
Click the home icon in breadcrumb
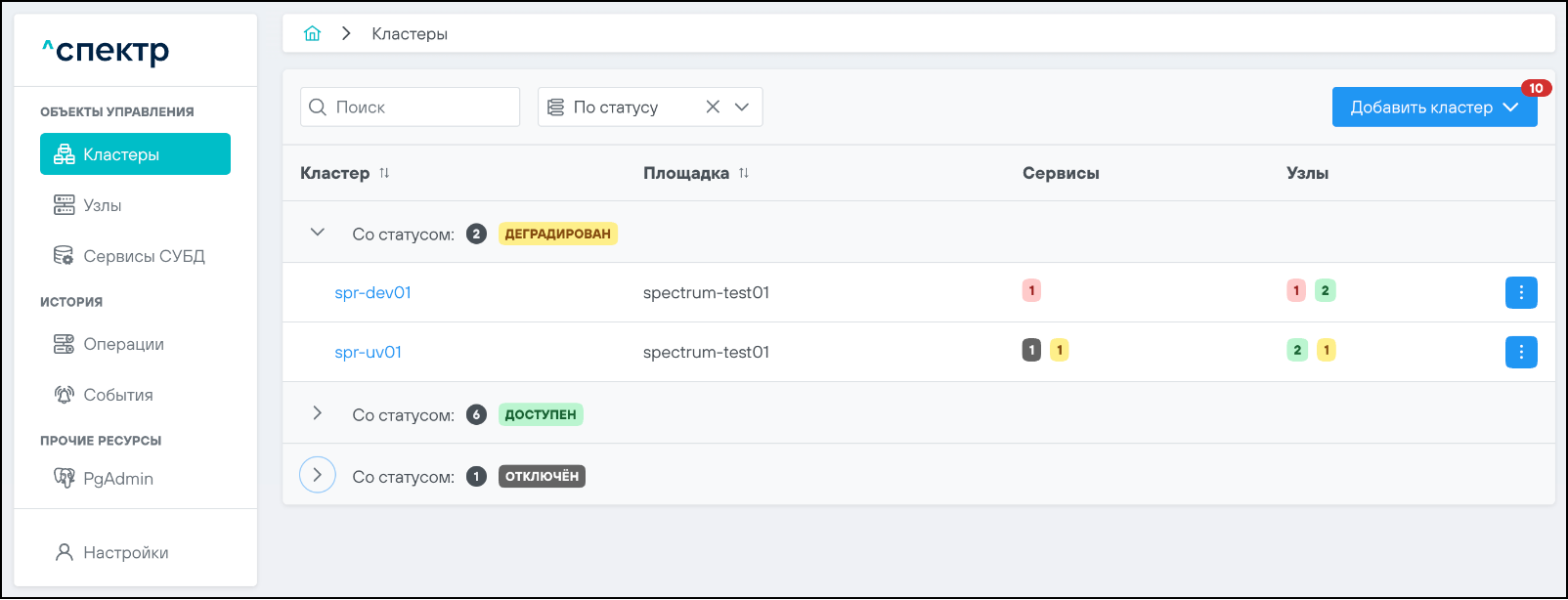[312, 33]
